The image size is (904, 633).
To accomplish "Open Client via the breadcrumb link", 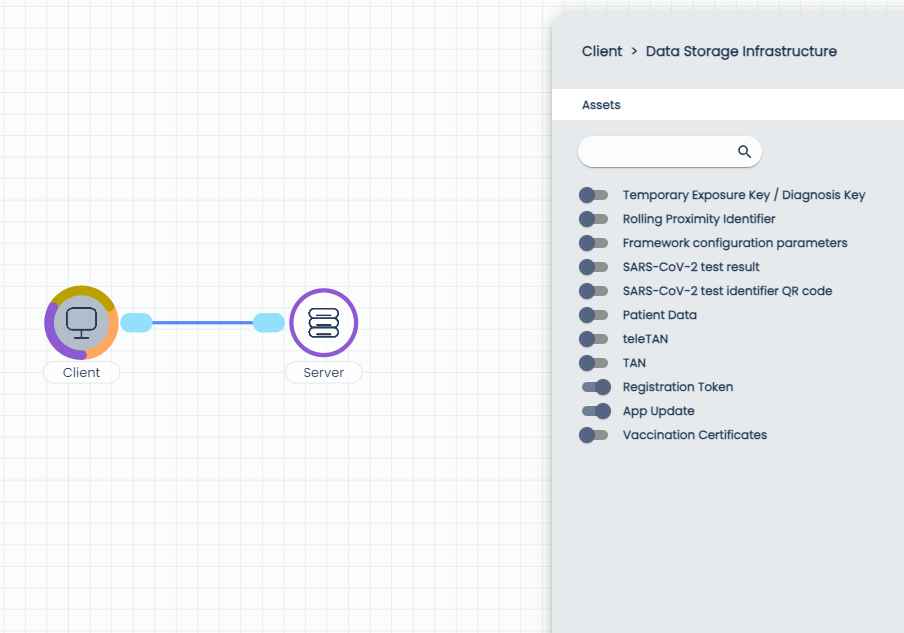I will point(602,51).
